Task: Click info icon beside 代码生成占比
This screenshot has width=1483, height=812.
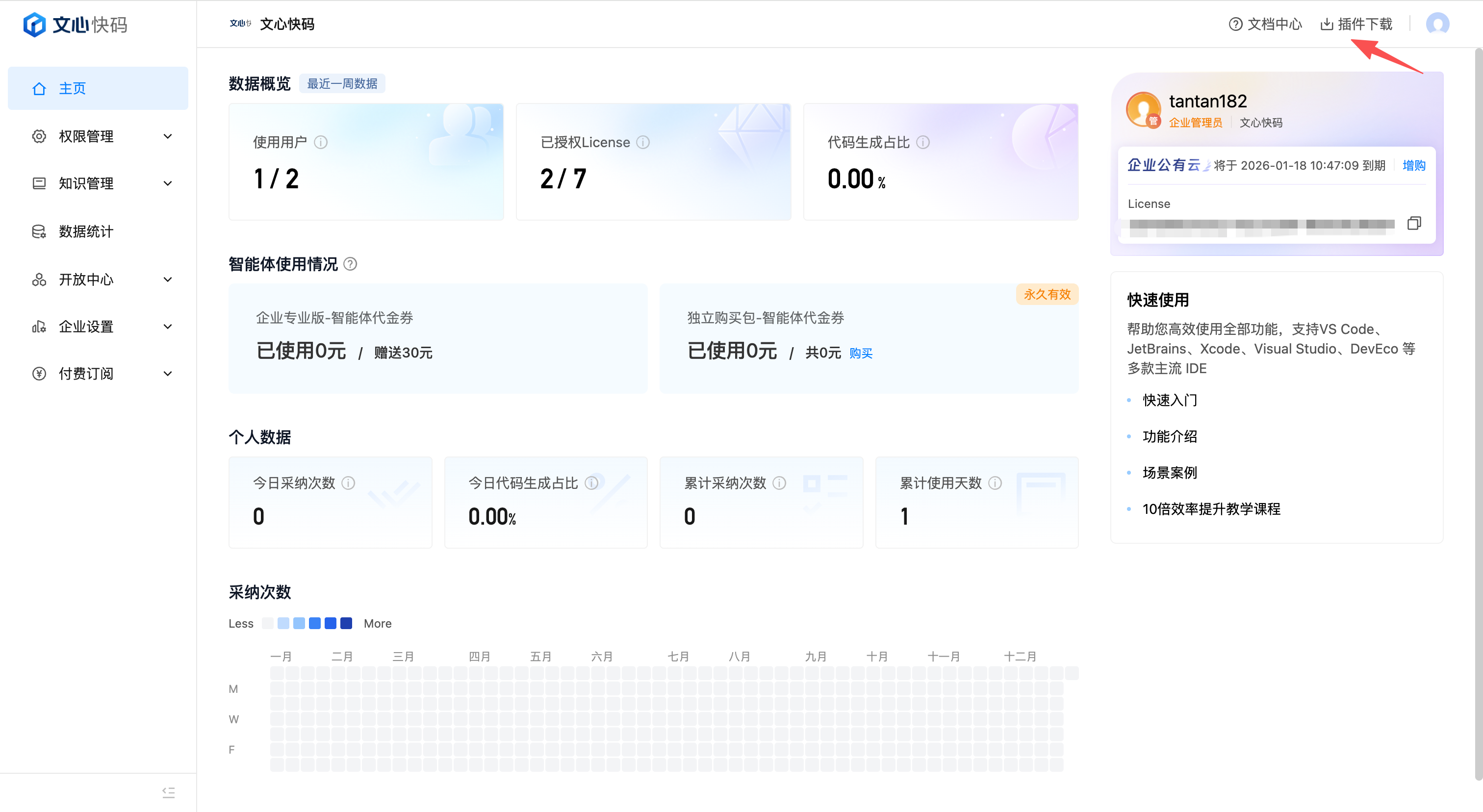Action: (x=923, y=142)
